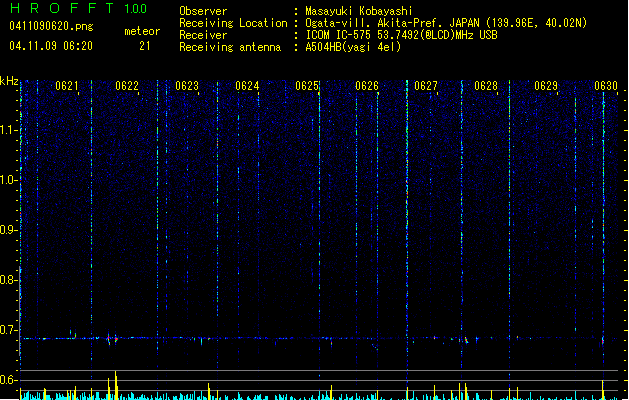Select the Ogata-vill. Akita-Pref. JAPAN location text
Viewport: 629px width, 400px height.
[x=446, y=23]
